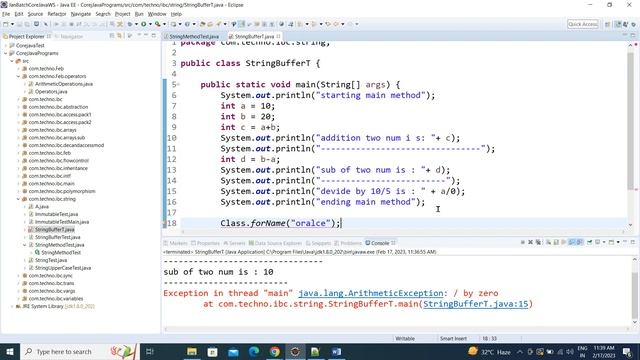Screen dimensions: 640x360
Task: Open the File menu
Action: click(6, 14)
